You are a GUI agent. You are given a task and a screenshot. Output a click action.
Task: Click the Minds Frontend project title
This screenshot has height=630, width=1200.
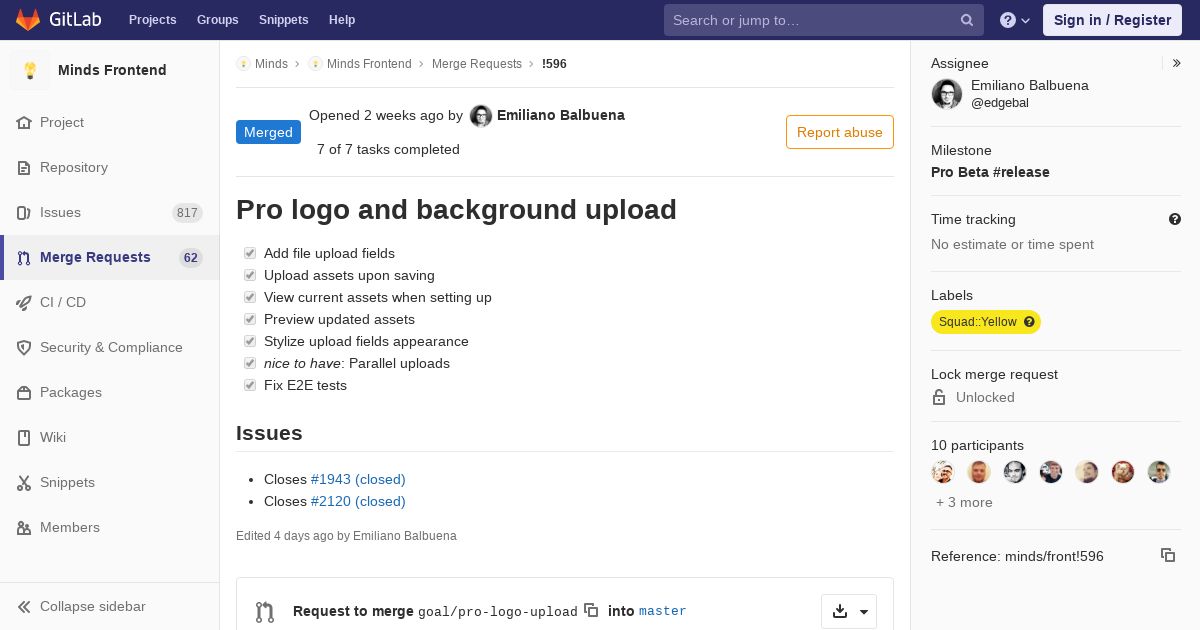click(112, 70)
